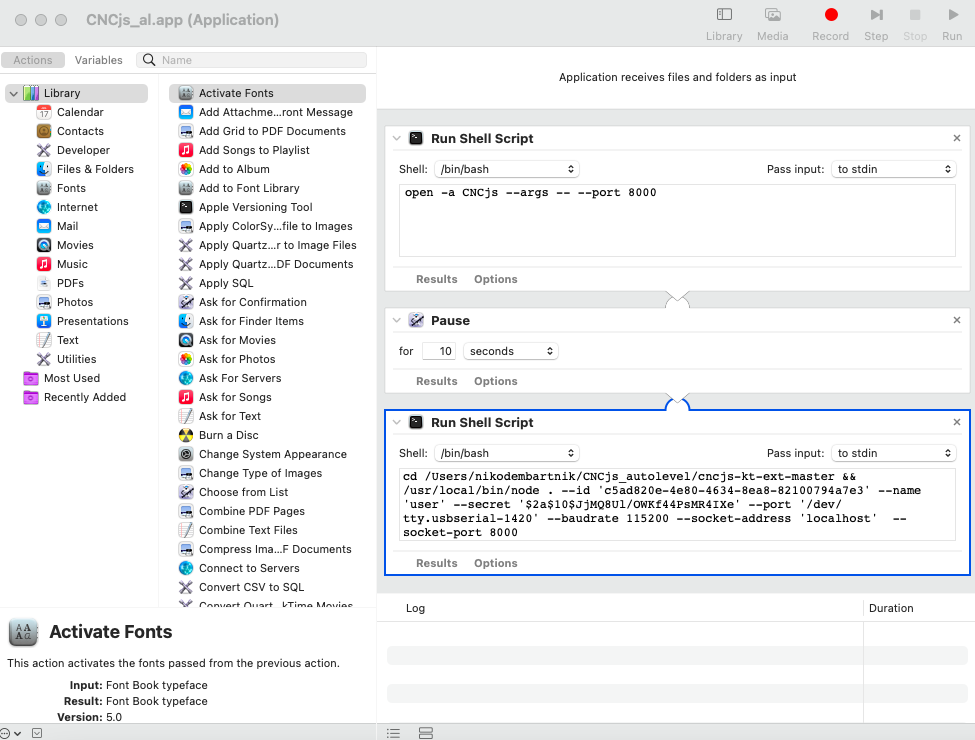Remove the first Run Shell Script action
Screen dimensions: 975x740
[957, 138]
